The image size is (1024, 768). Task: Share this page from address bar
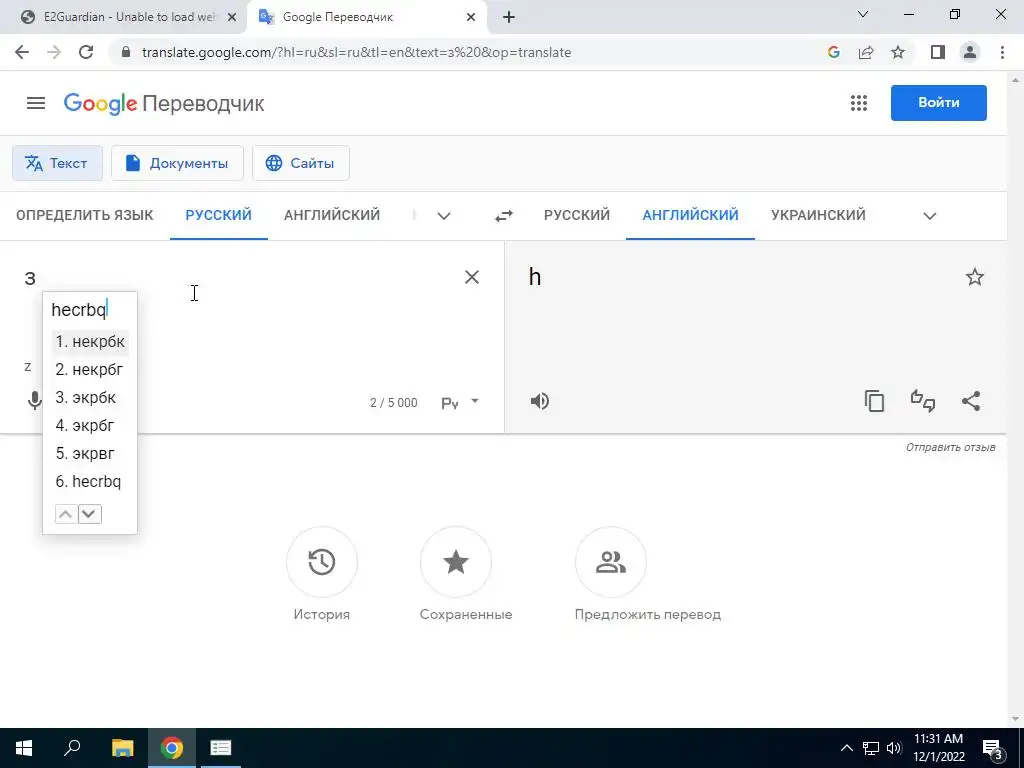866,52
